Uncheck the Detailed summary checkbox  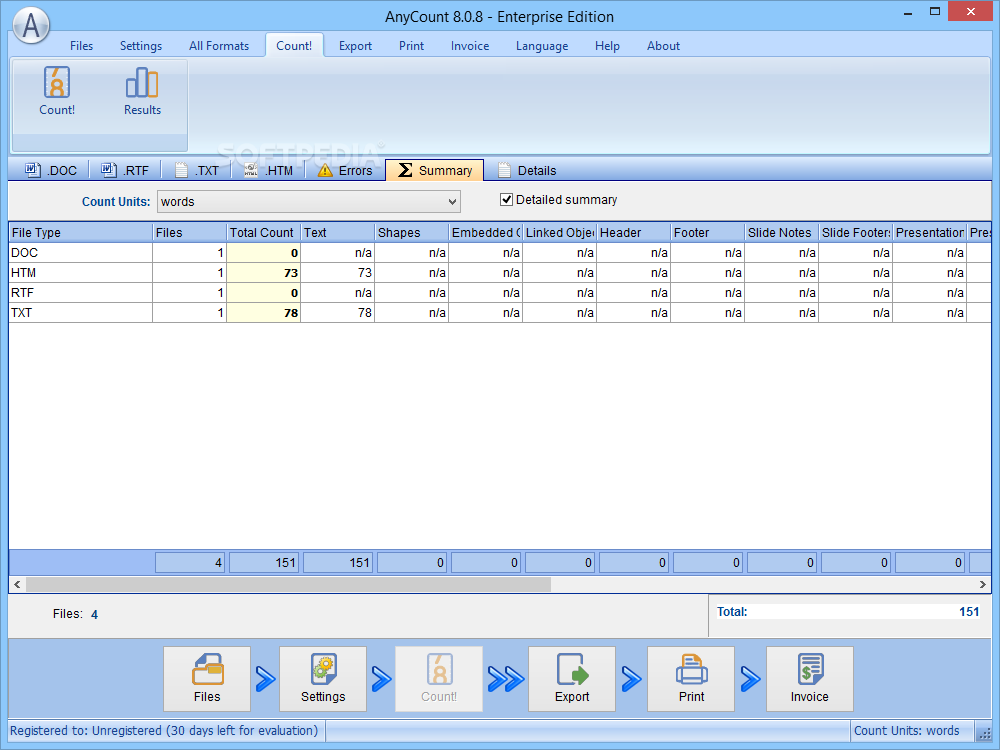coord(506,200)
